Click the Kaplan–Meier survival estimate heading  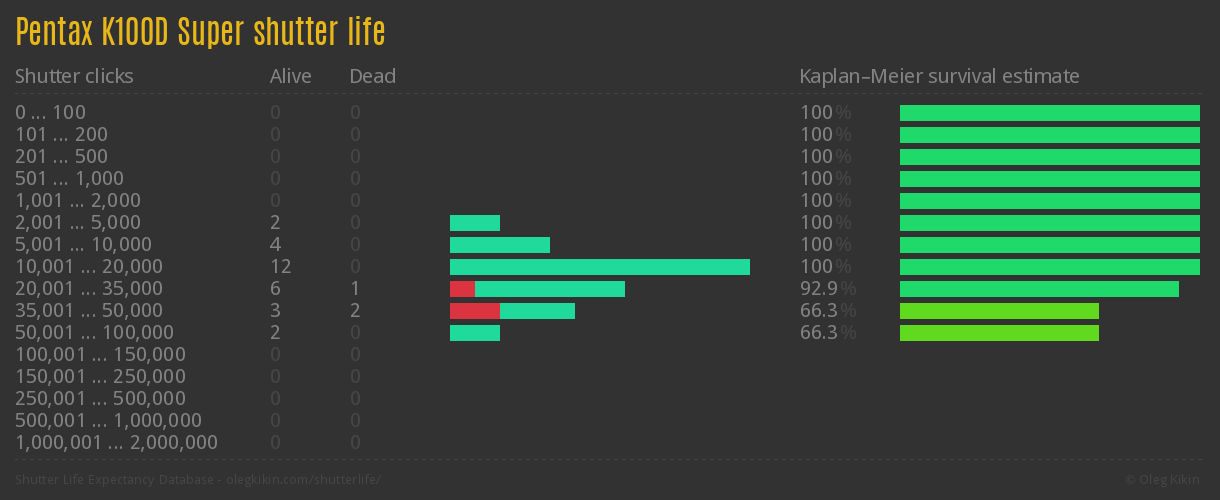pos(939,76)
